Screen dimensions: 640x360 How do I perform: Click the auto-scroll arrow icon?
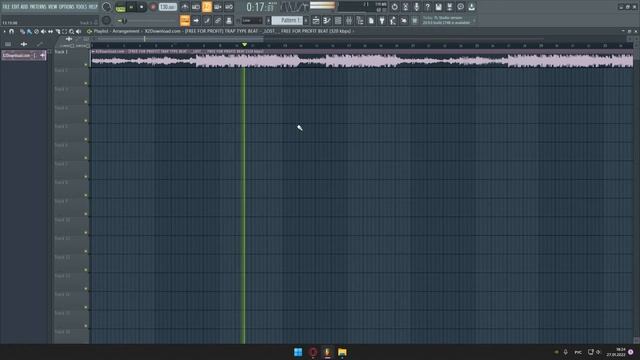[x=196, y=20]
